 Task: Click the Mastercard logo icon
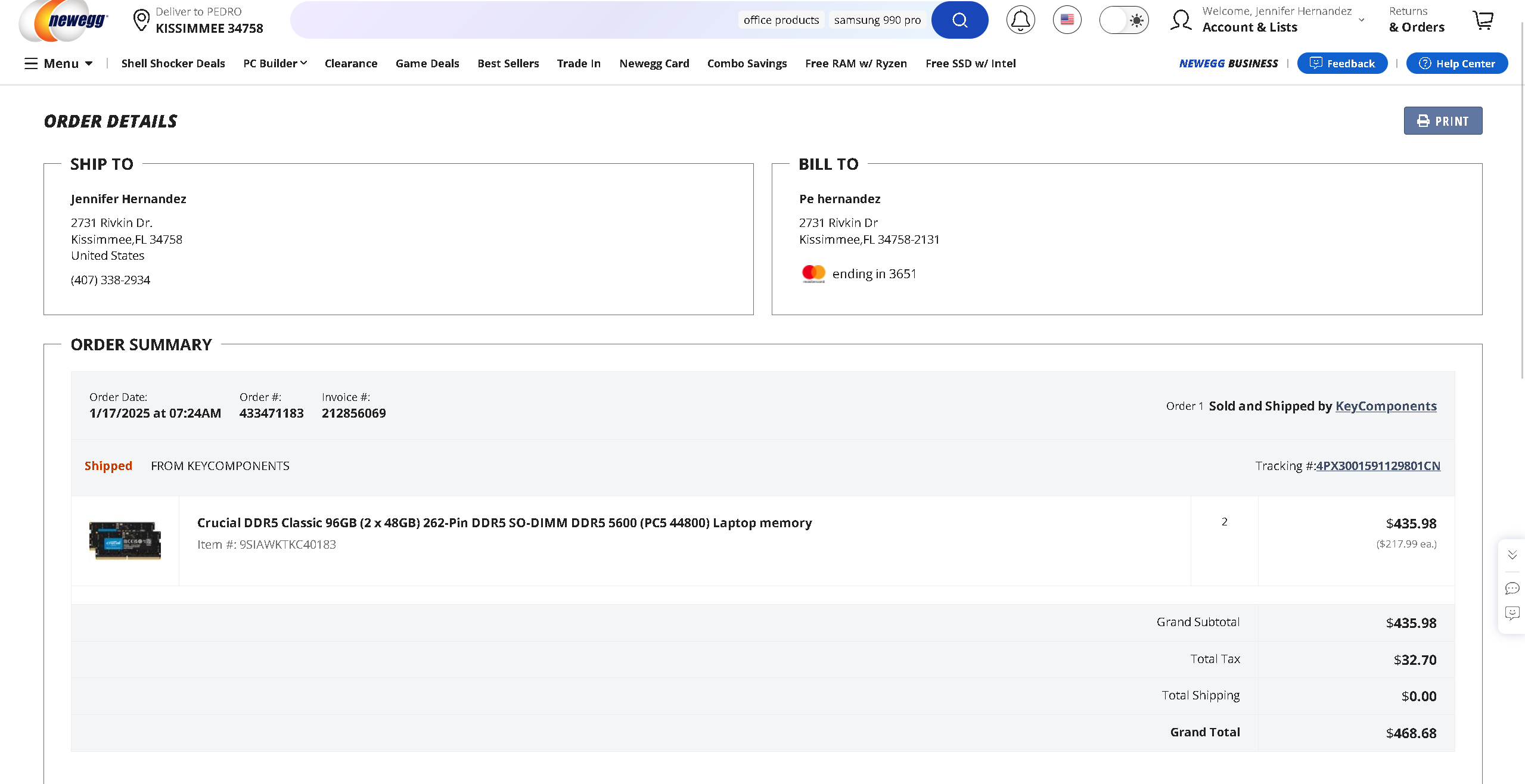(813, 274)
